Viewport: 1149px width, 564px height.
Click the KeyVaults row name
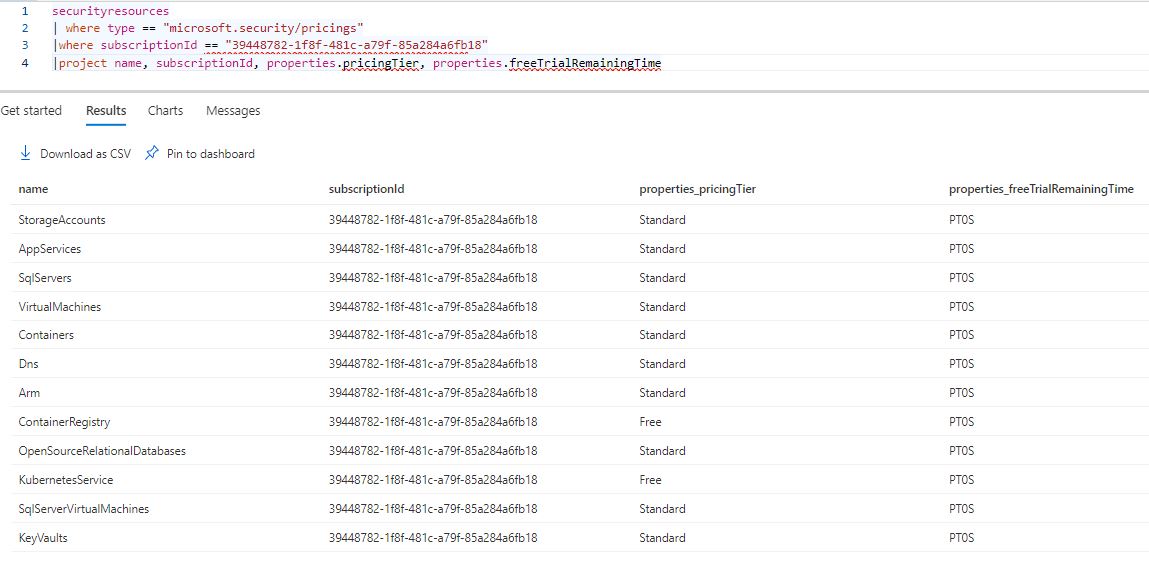(x=43, y=538)
